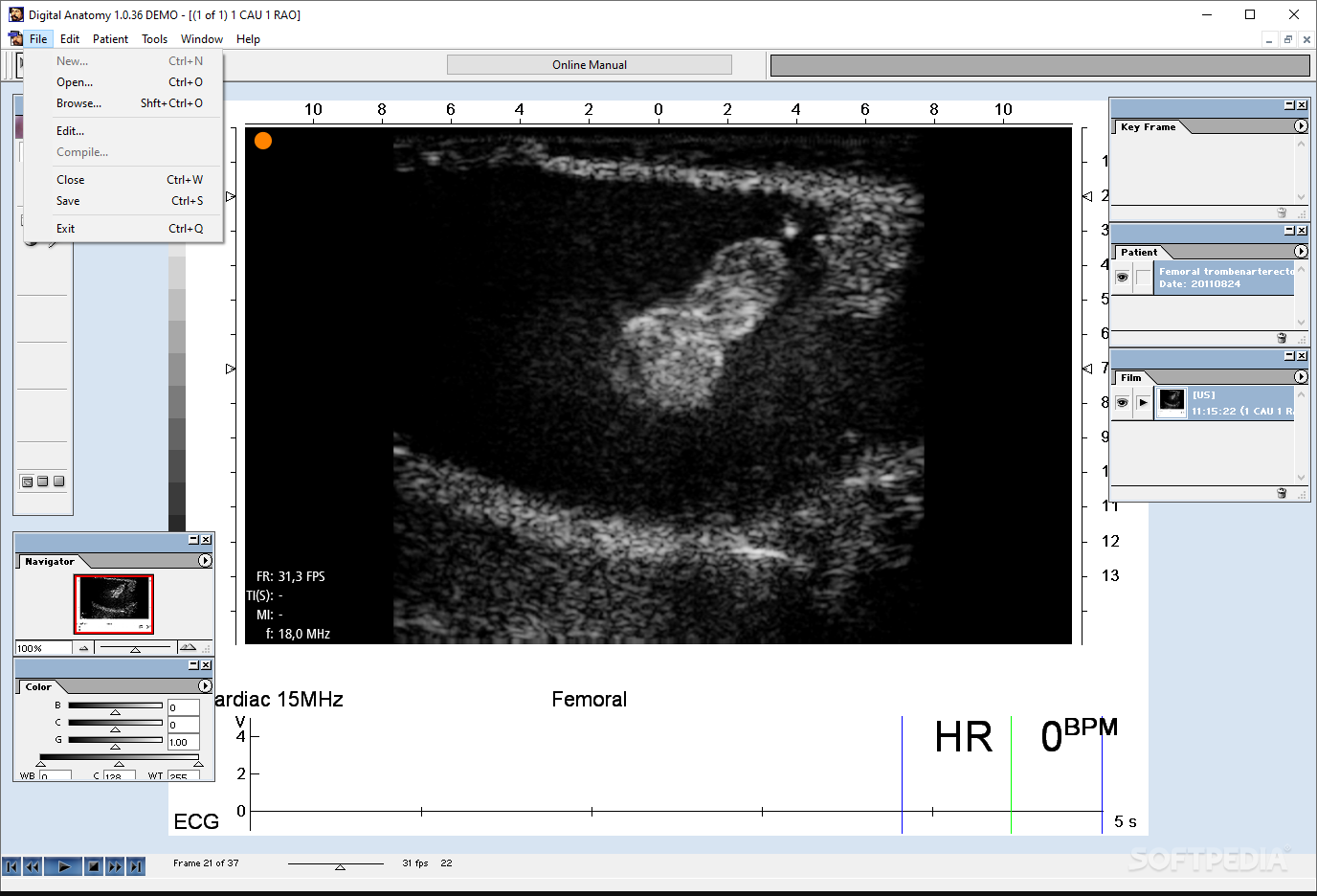Step forward with the fast-forward button

(115, 866)
